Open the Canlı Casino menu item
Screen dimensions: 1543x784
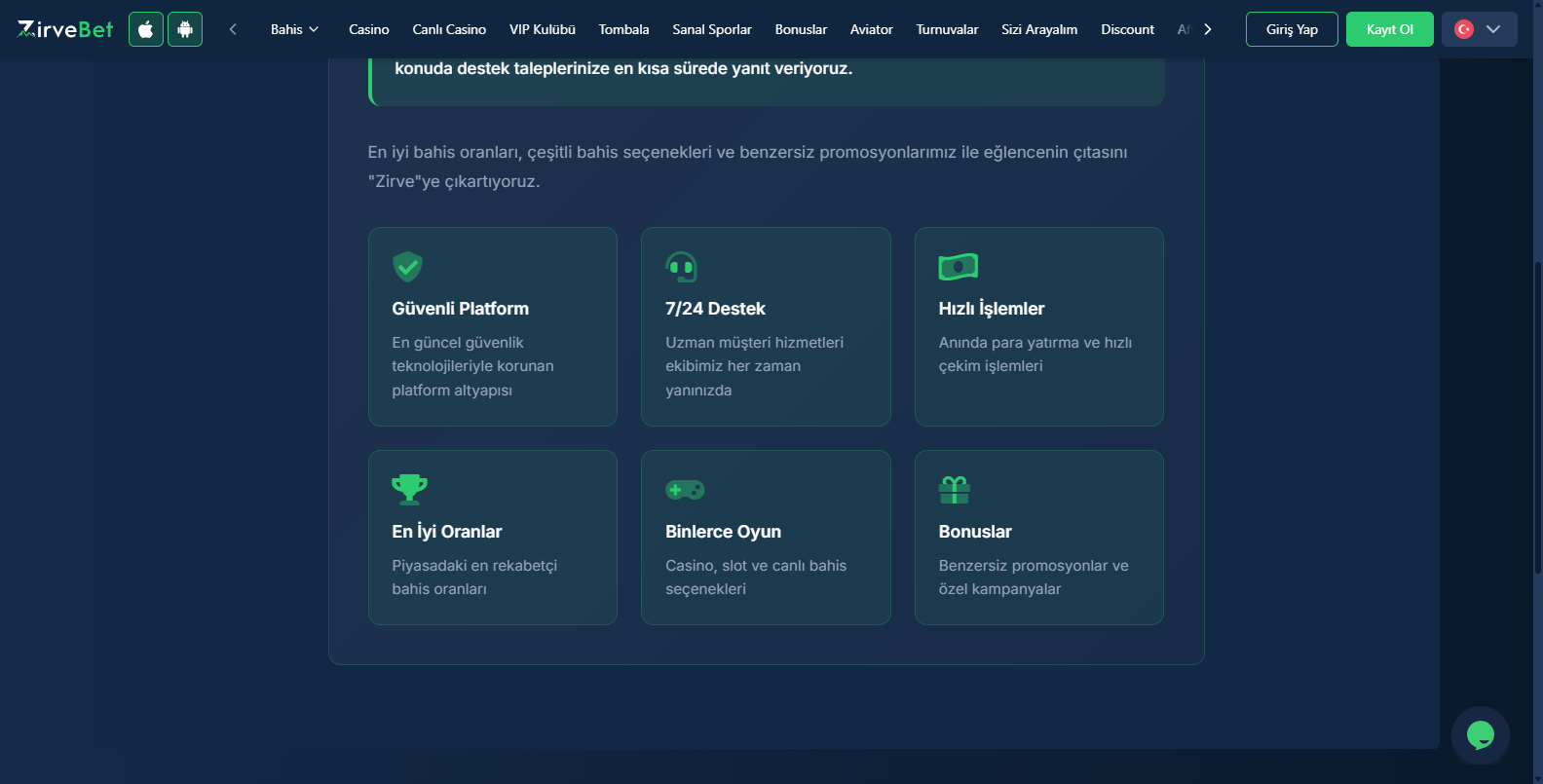(449, 29)
